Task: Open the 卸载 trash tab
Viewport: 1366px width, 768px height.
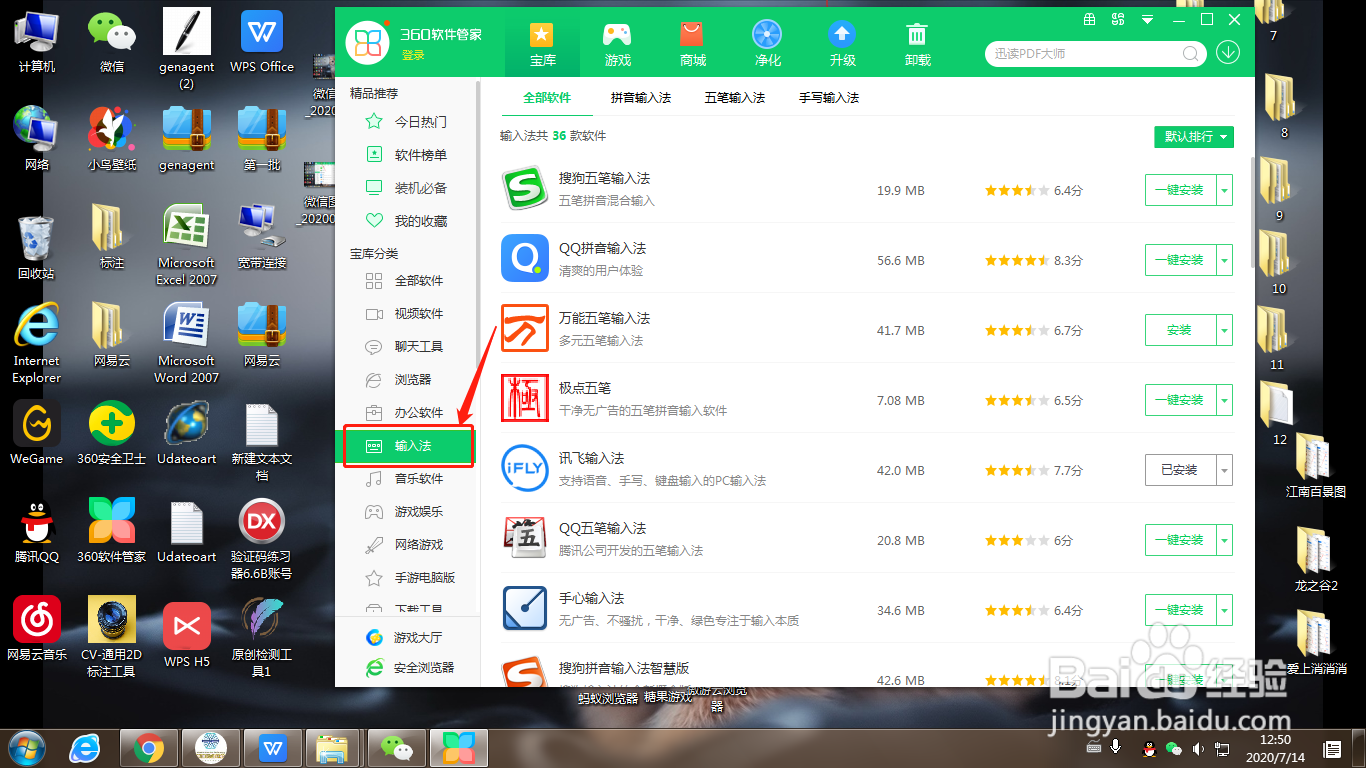Action: point(917,44)
